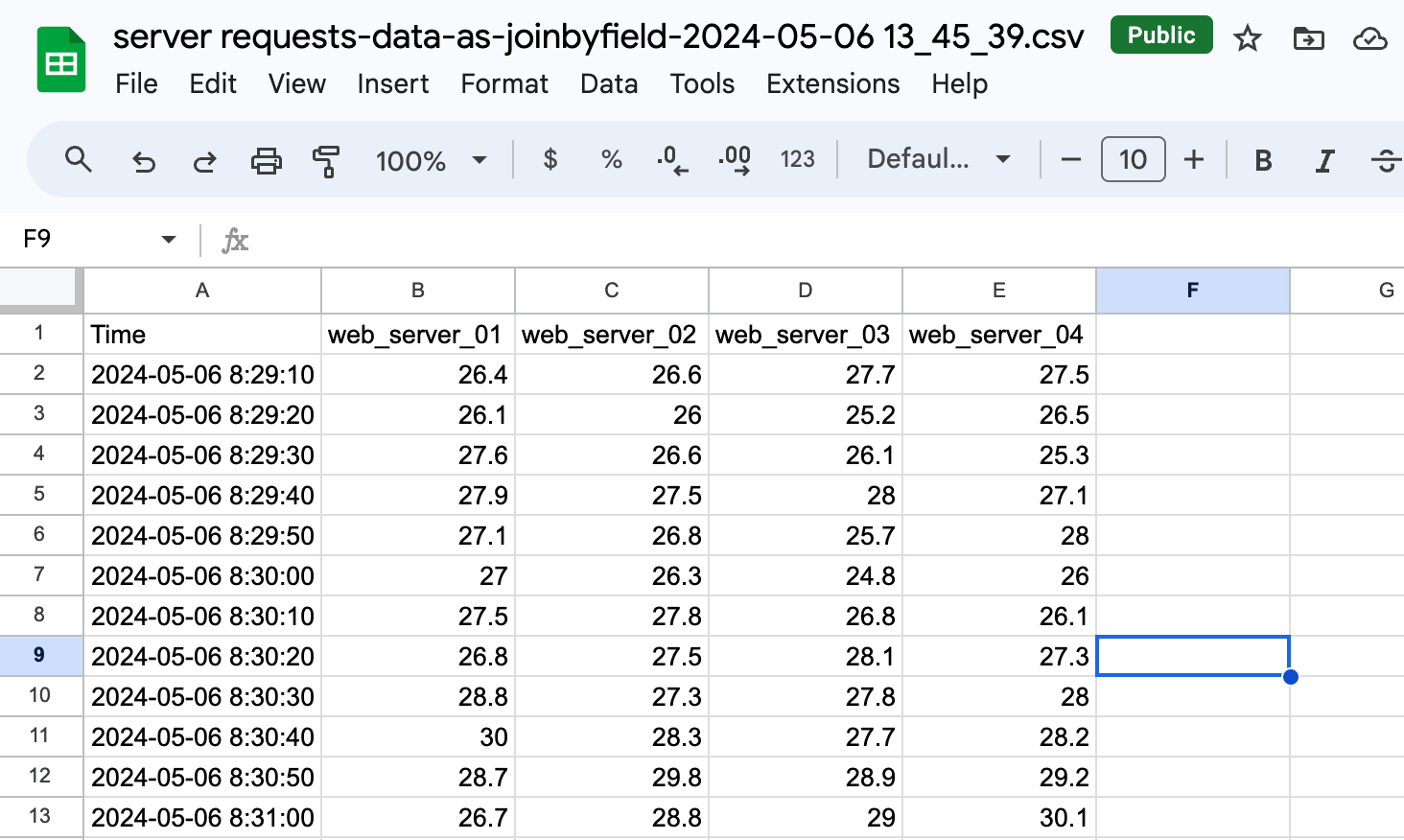Click the Undo icon

144,160
